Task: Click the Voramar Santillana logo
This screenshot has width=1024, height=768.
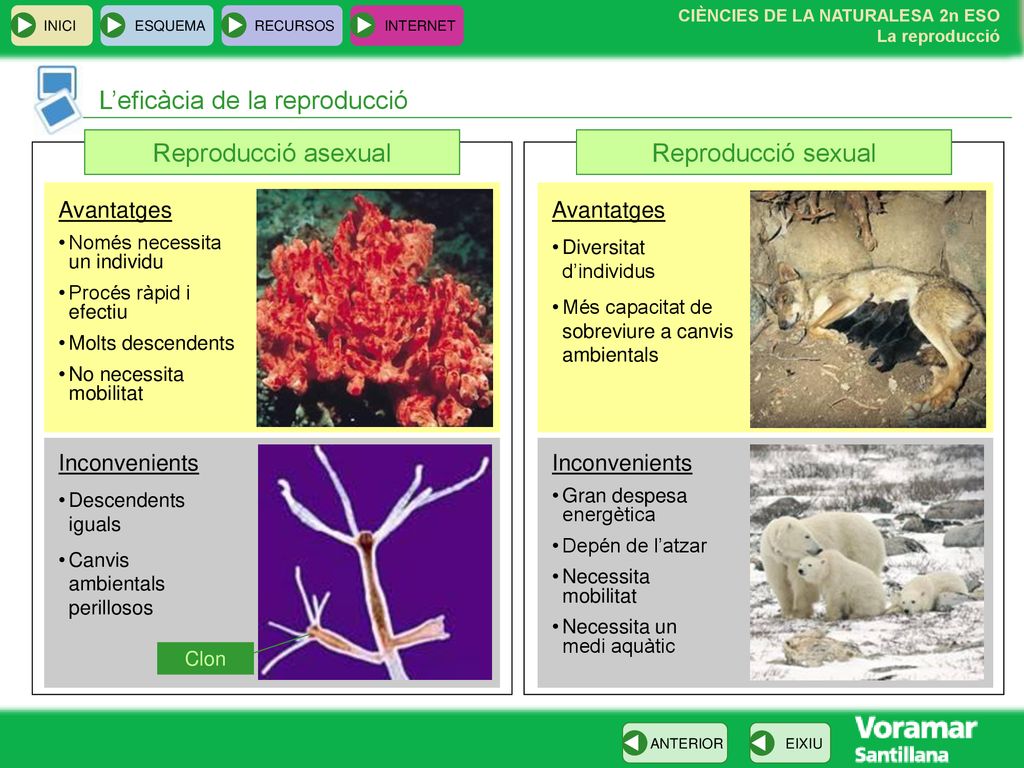Action: (x=916, y=739)
